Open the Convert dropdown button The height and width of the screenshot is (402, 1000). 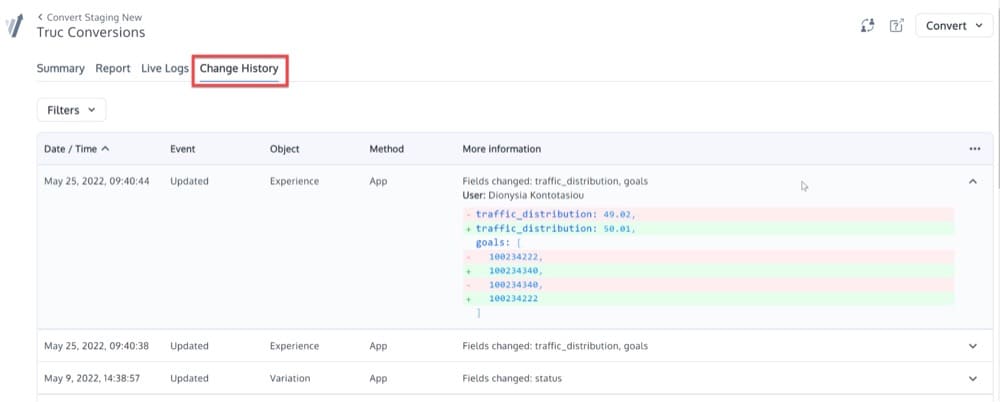click(x=954, y=26)
